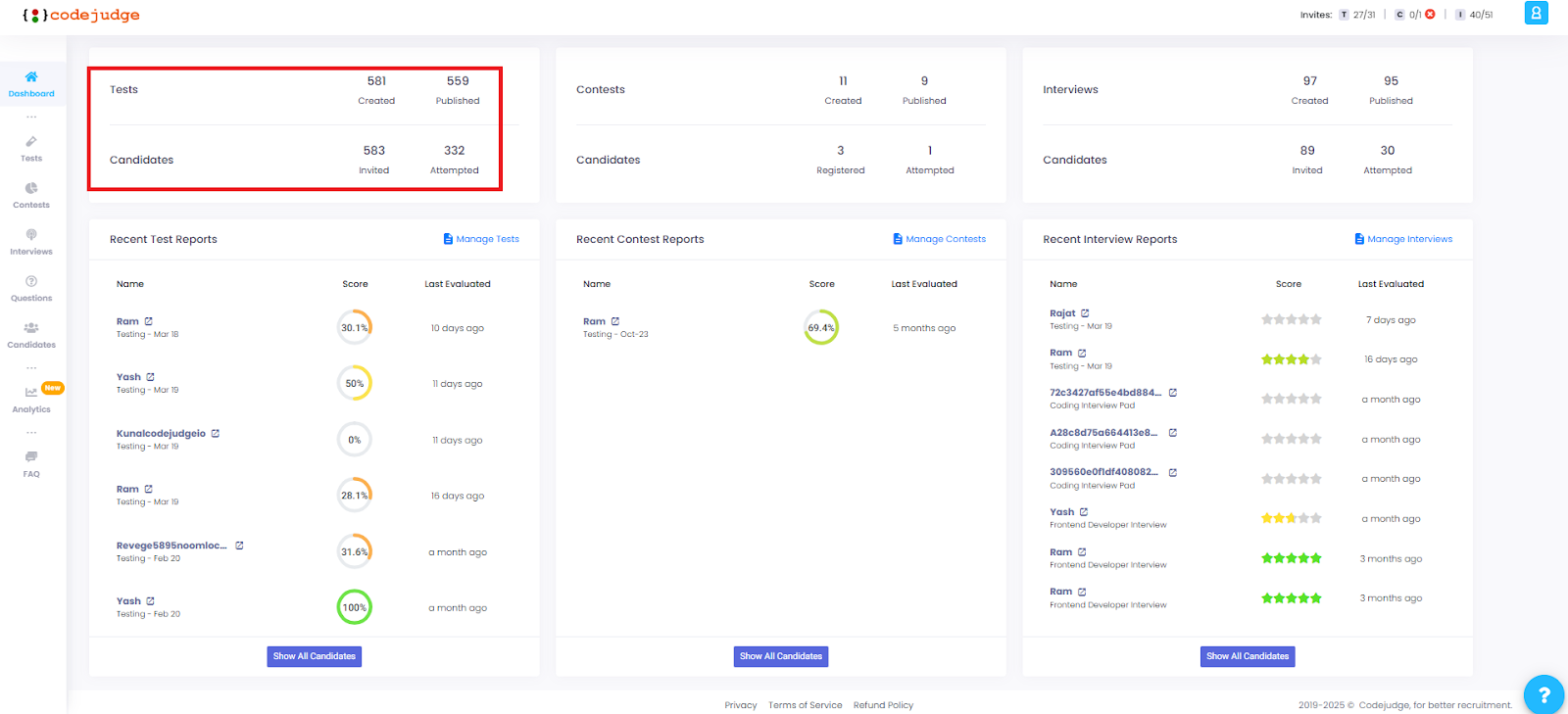Open Interviews from the sidebar
This screenshot has height=714, width=1568.
click(x=31, y=242)
